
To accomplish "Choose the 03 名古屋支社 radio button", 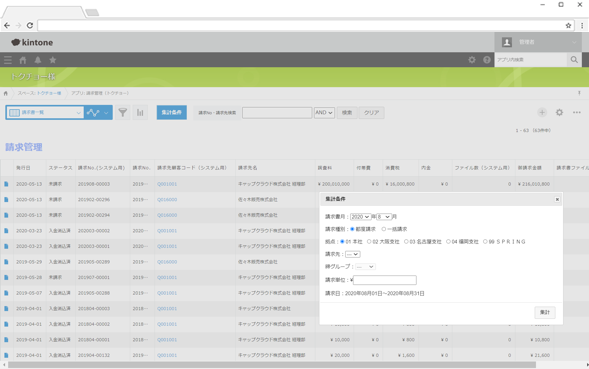I will (406, 242).
